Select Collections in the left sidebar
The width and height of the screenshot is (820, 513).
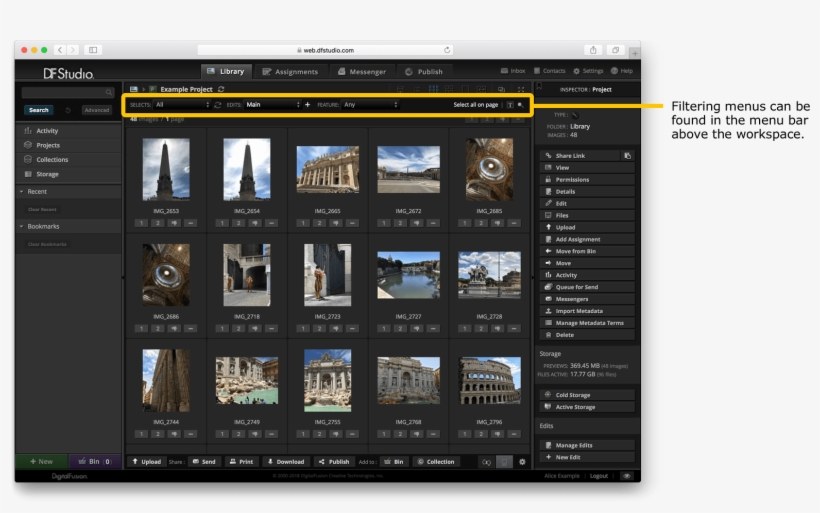click(69, 160)
